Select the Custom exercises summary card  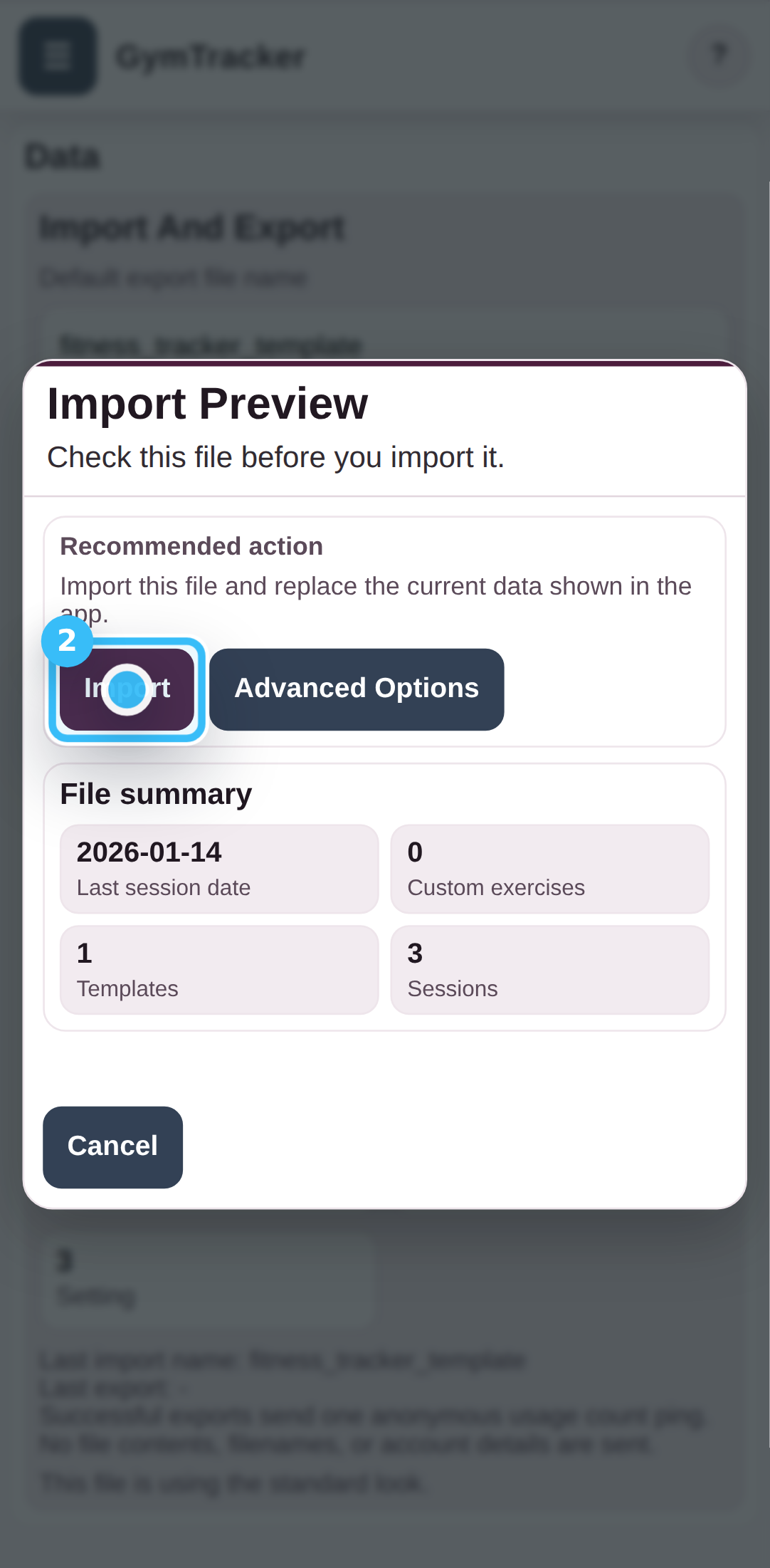tap(549, 868)
